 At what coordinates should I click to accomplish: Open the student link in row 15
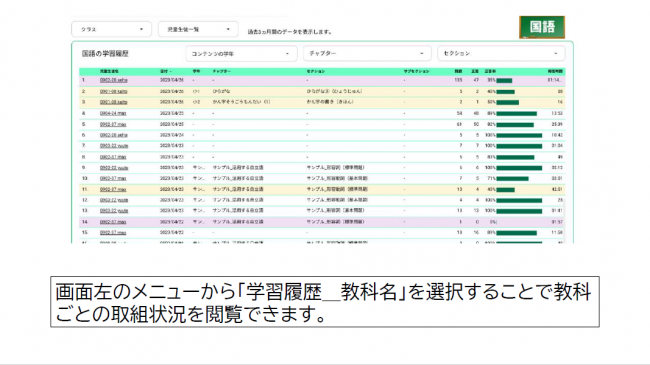click(113, 233)
